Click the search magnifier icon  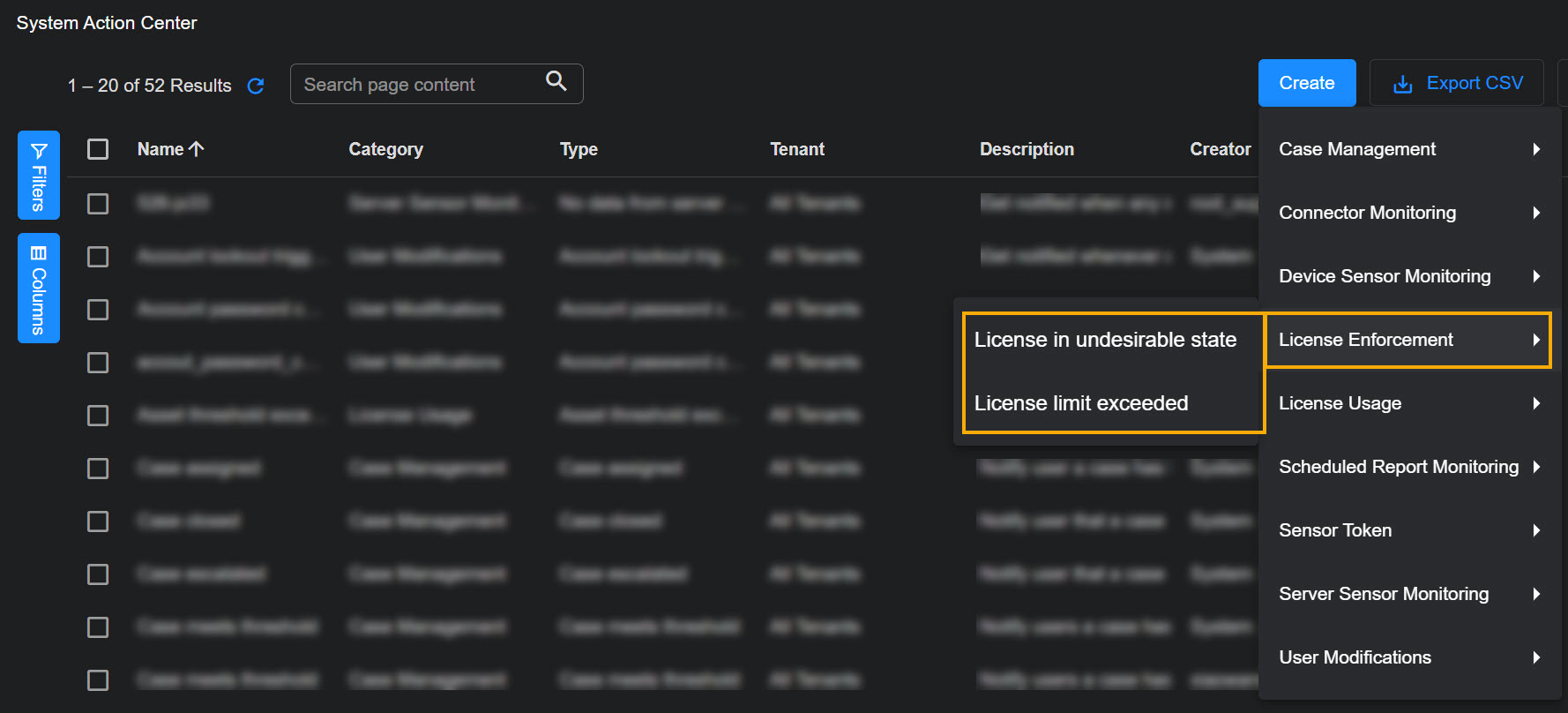(x=556, y=81)
